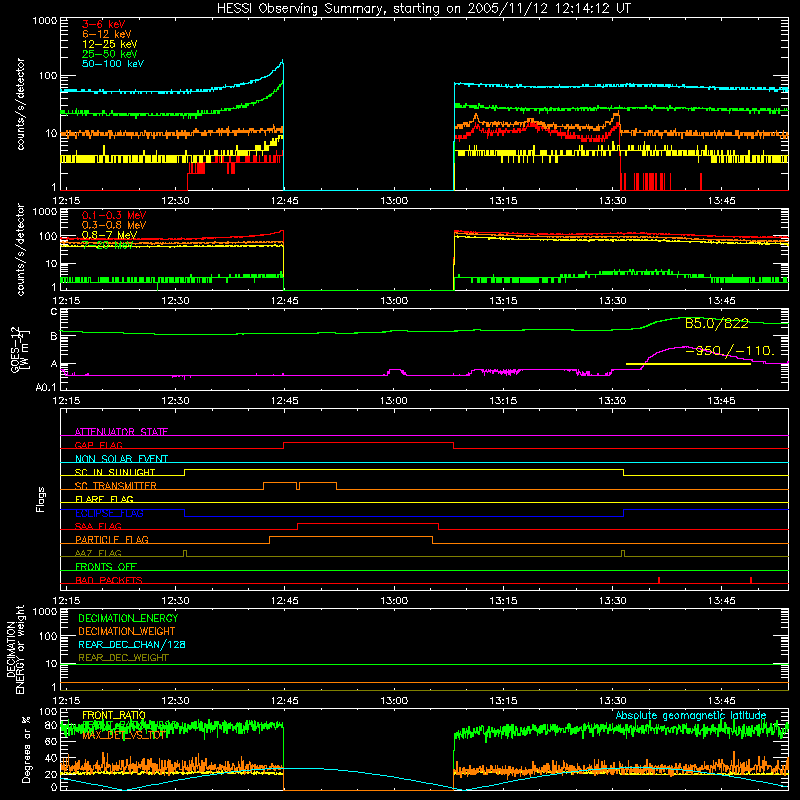
Task: Select the NON_SOLAR_EVENT flag label
Action: 121,459
